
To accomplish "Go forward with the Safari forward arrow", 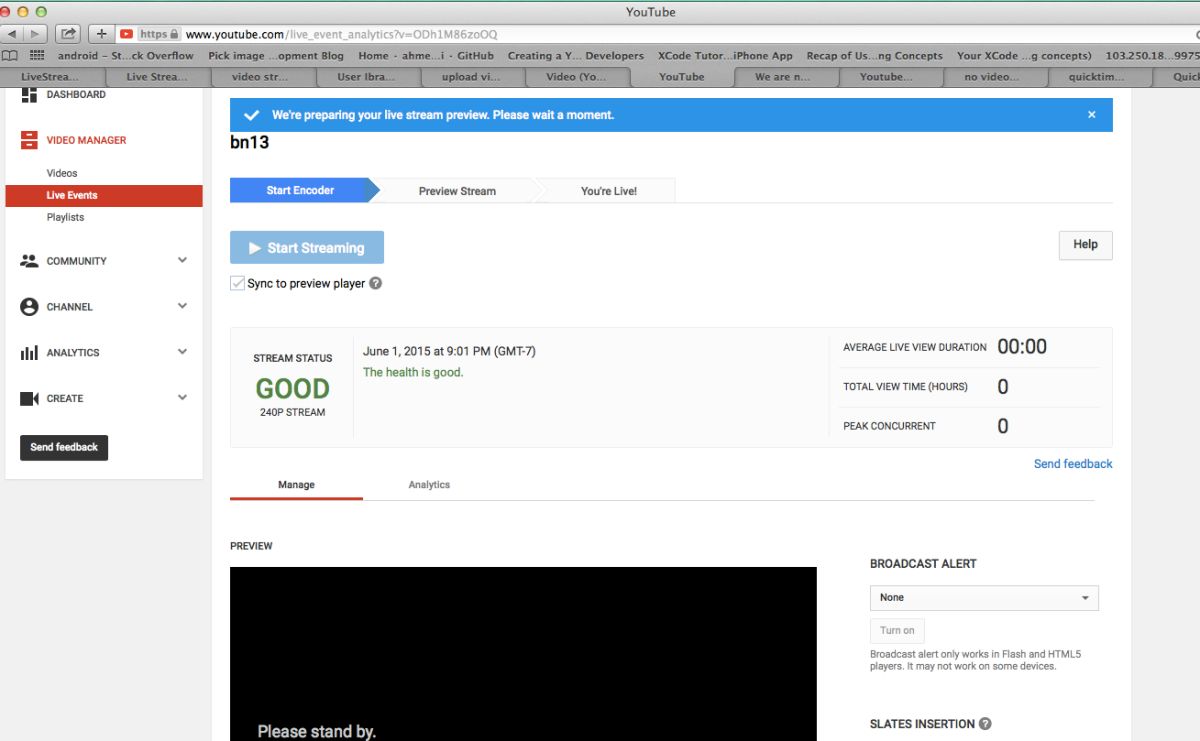I will (36, 34).
